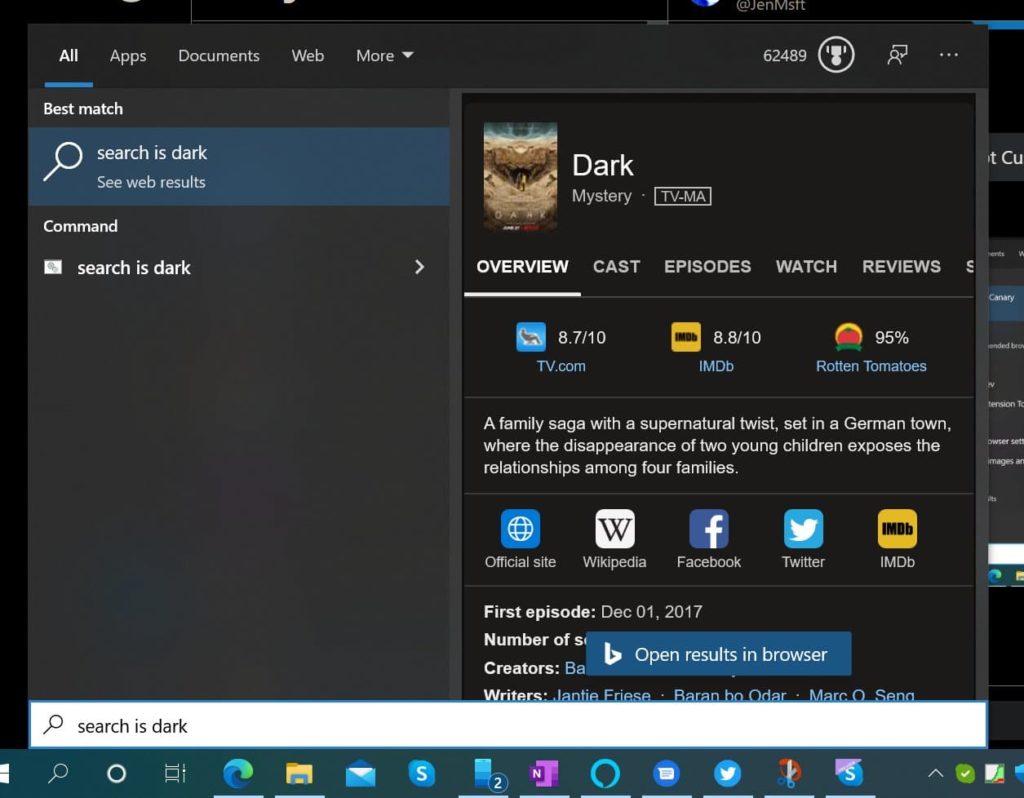The width and height of the screenshot is (1024, 798).
Task: Select the WATCH tab
Action: click(x=807, y=266)
